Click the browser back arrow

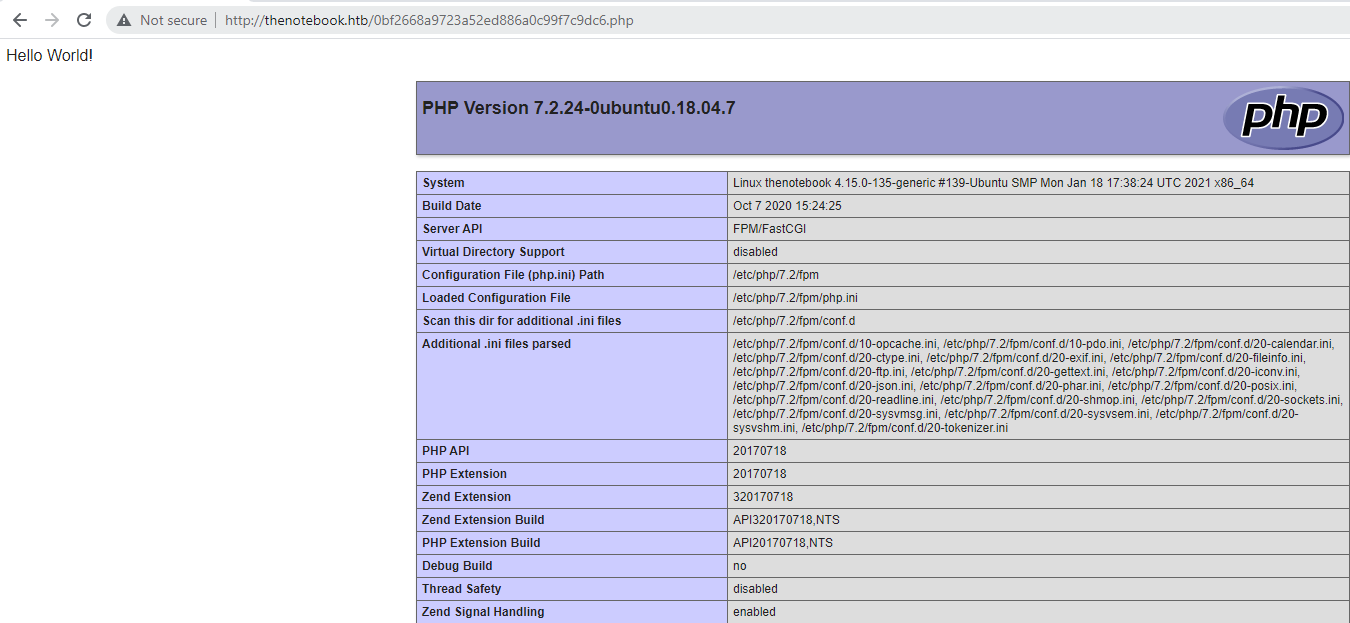pos(20,19)
